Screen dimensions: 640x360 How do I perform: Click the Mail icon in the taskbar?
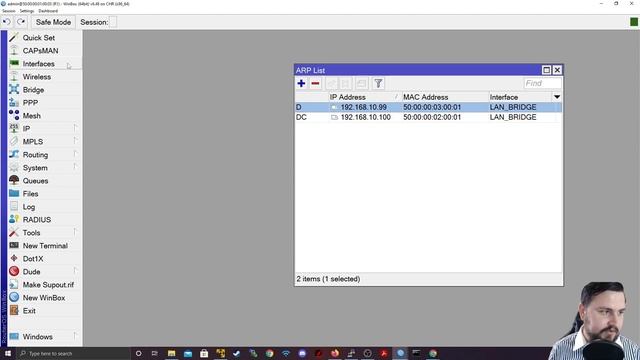click(188, 353)
